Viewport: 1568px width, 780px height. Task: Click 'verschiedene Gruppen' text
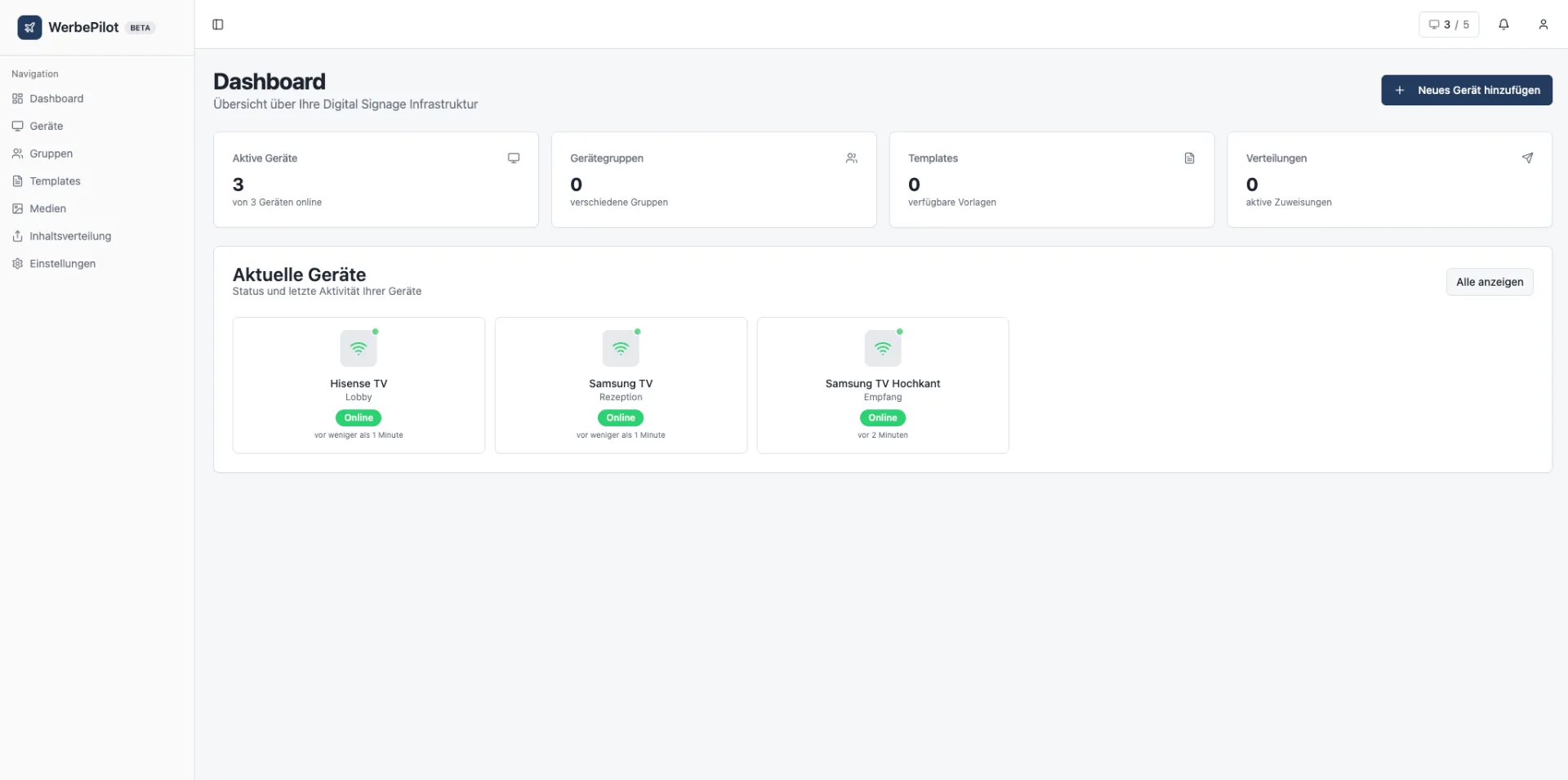619,203
